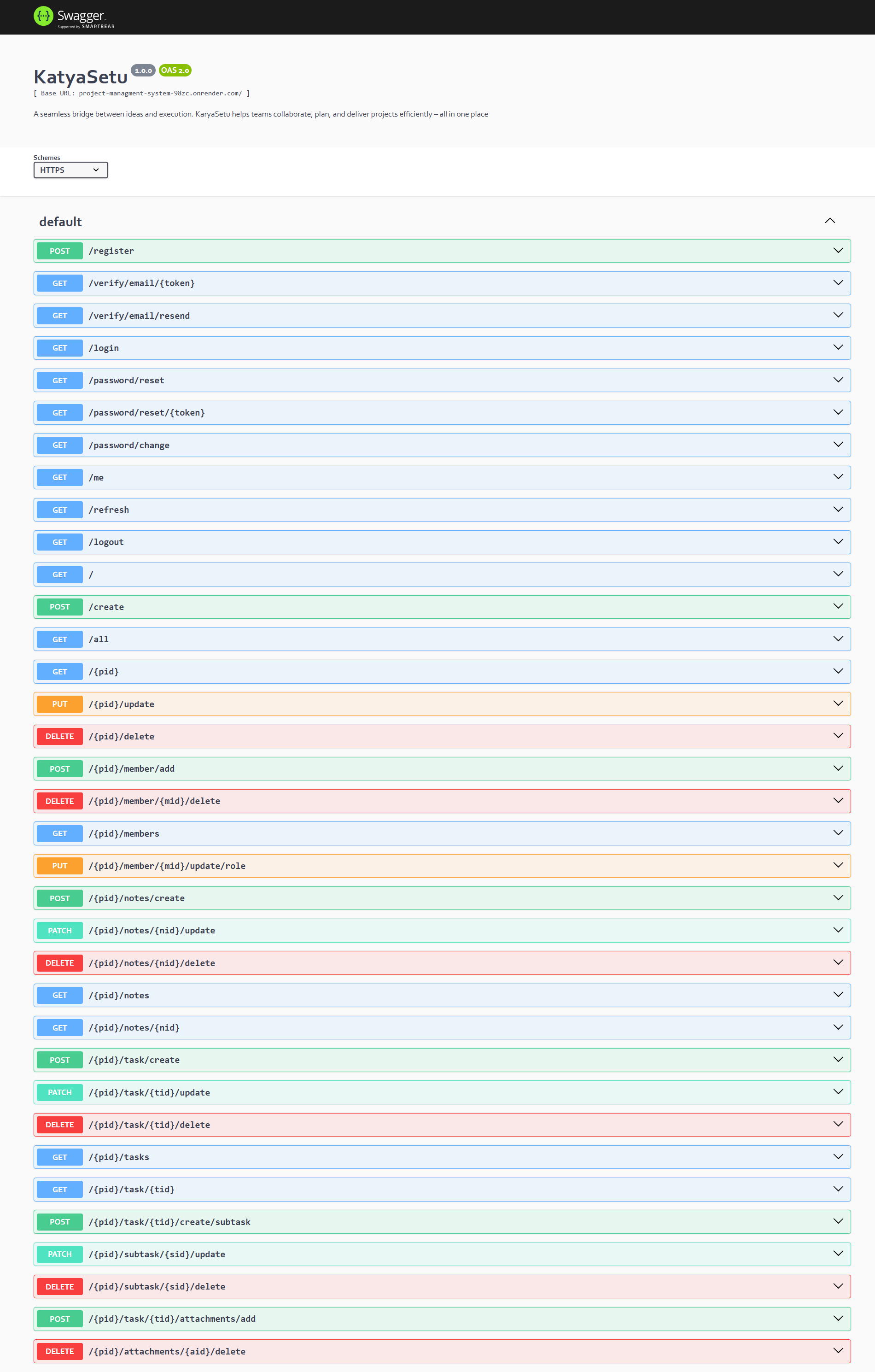Expand chevron on /{pid}/tasks row
The width and height of the screenshot is (875, 1372).
click(838, 1157)
